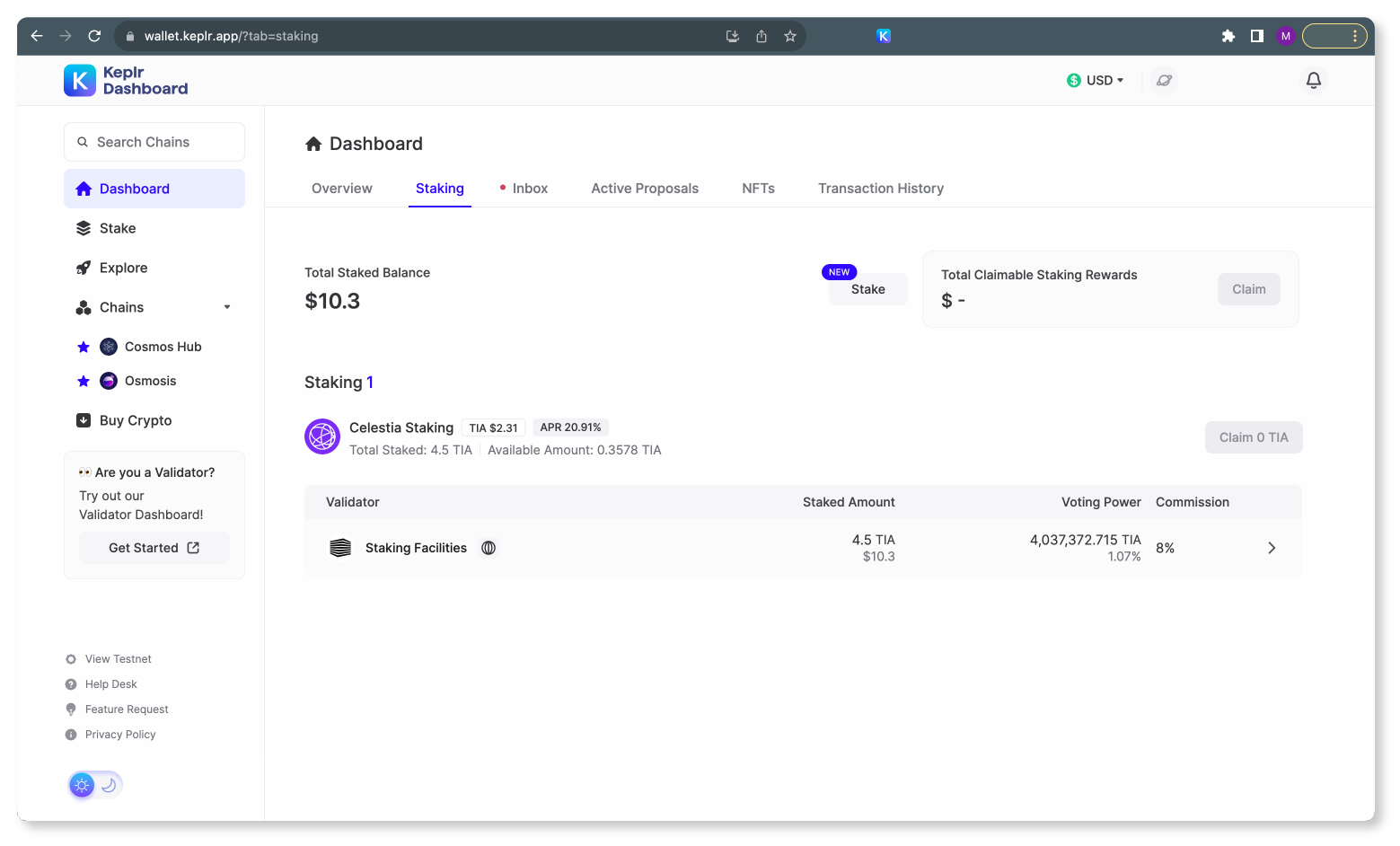Image resolution: width=1400 pixels, height=846 pixels.
Task: Switch to Overview tab
Action: (x=342, y=189)
